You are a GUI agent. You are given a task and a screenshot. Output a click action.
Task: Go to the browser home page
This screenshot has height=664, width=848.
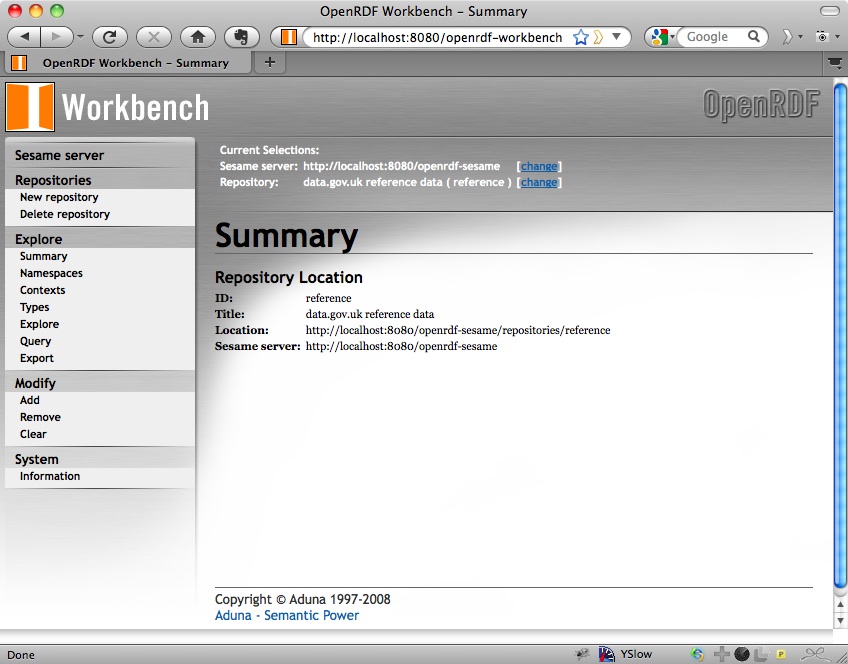pos(198,37)
